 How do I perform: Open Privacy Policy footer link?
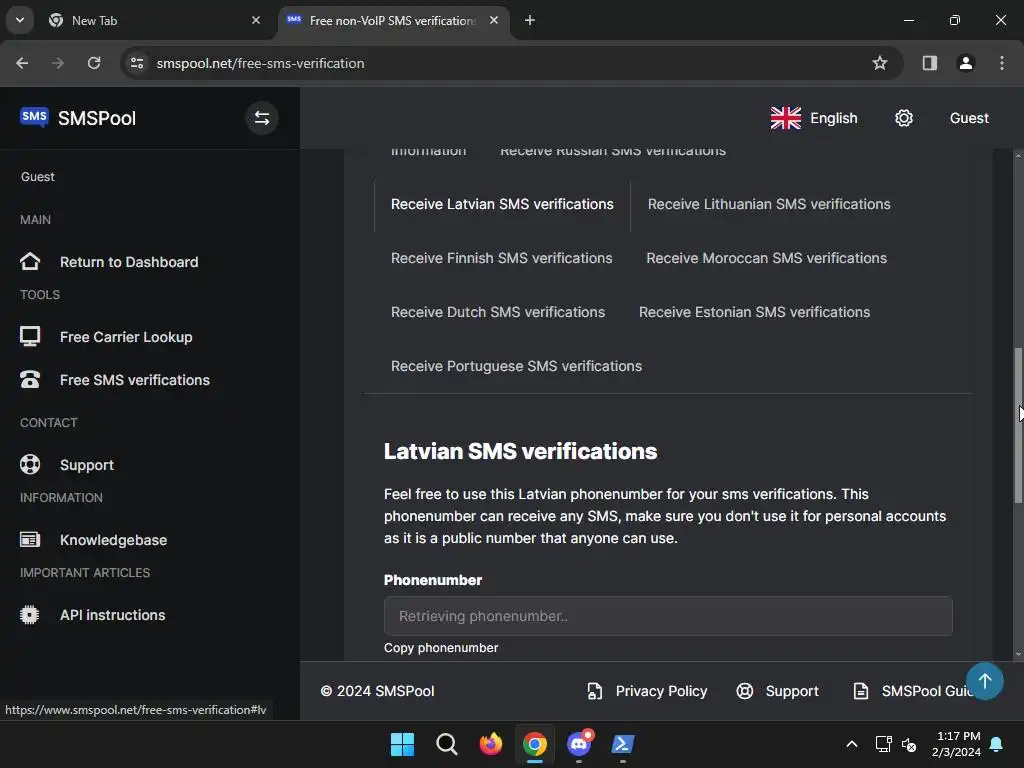click(x=661, y=691)
